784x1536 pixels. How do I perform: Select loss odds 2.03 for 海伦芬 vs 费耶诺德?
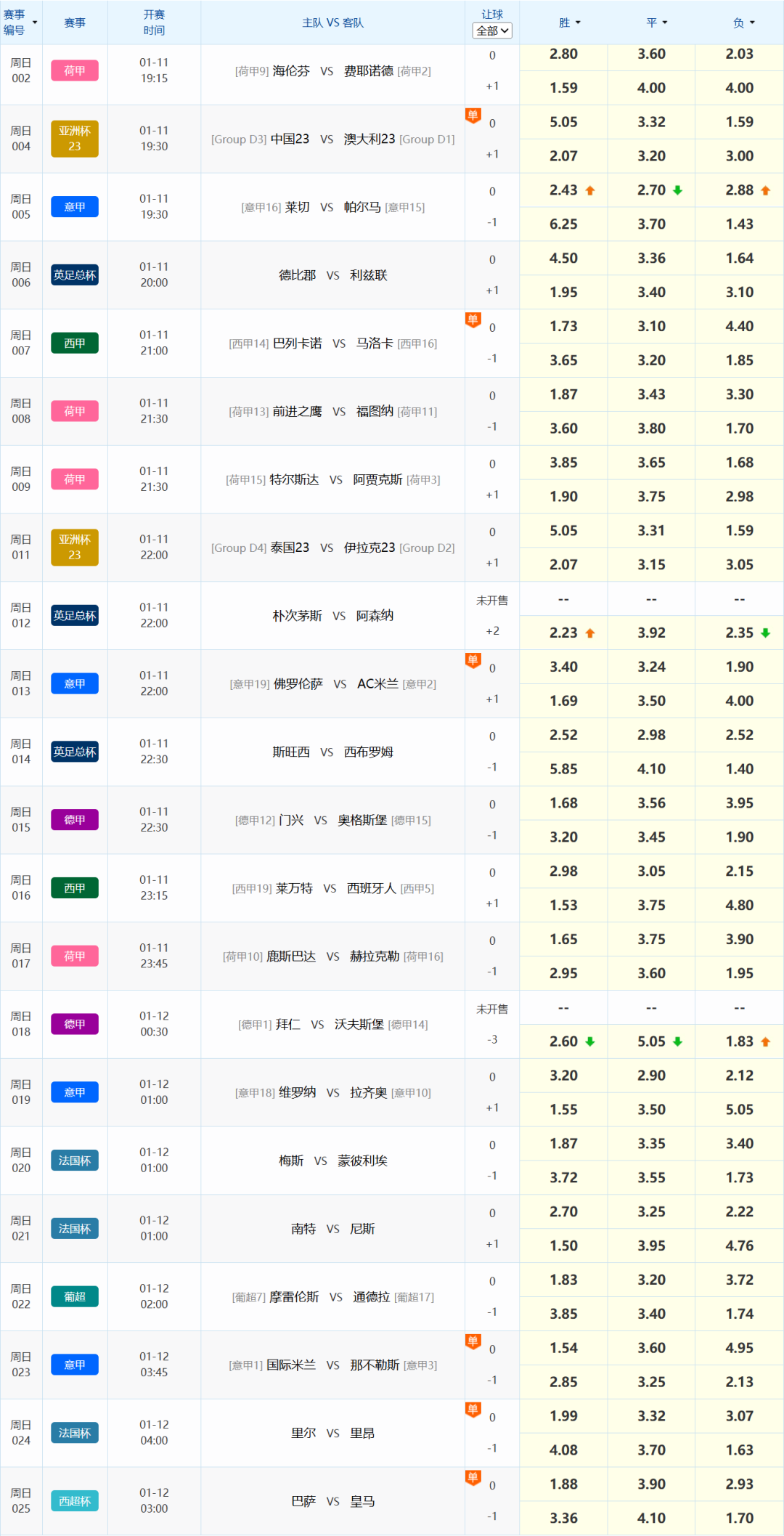point(739,54)
